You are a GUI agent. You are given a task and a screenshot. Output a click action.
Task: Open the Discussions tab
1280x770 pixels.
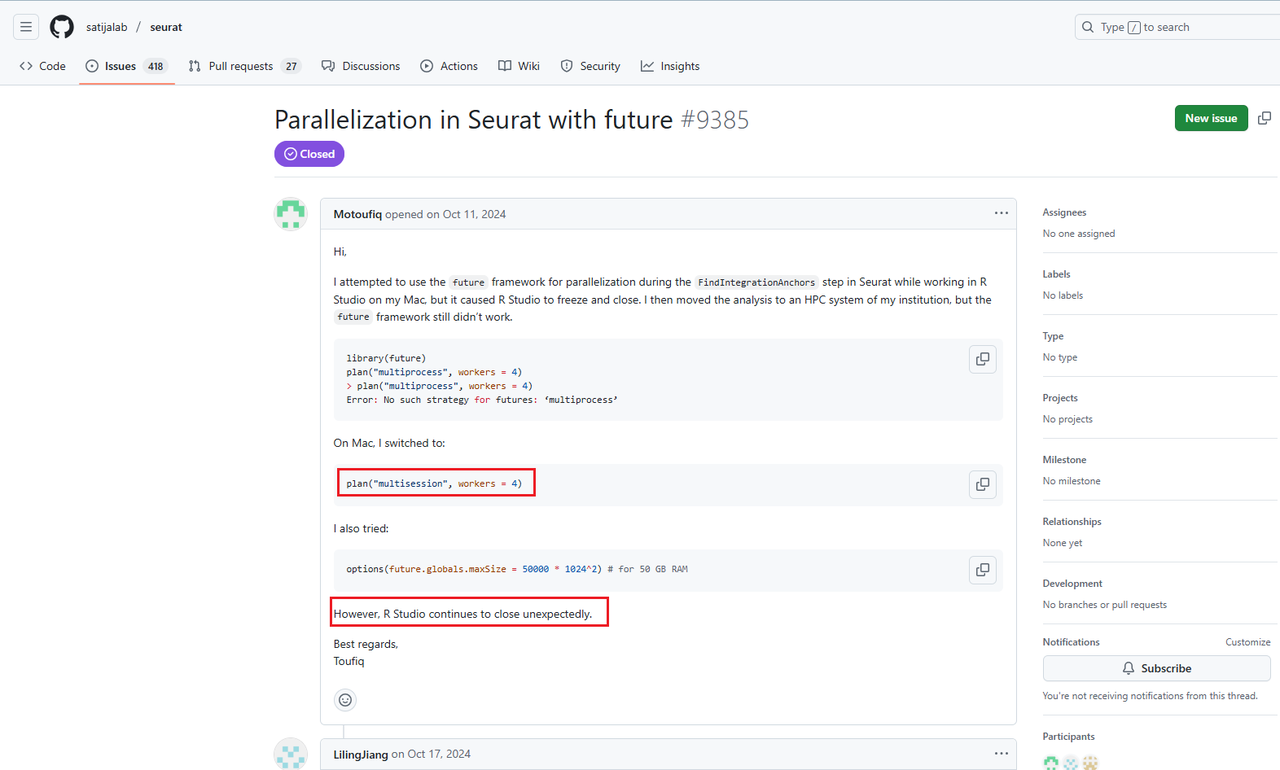point(361,65)
